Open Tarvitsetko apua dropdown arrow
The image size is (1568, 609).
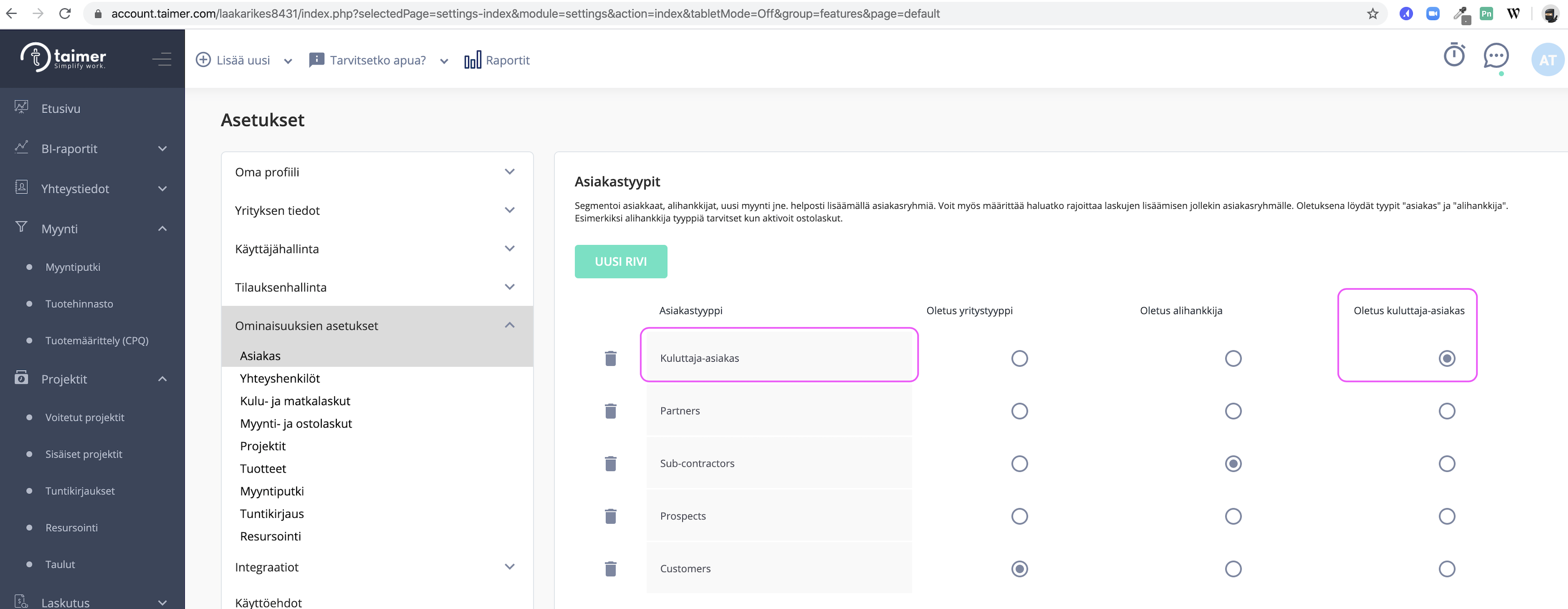coord(444,60)
